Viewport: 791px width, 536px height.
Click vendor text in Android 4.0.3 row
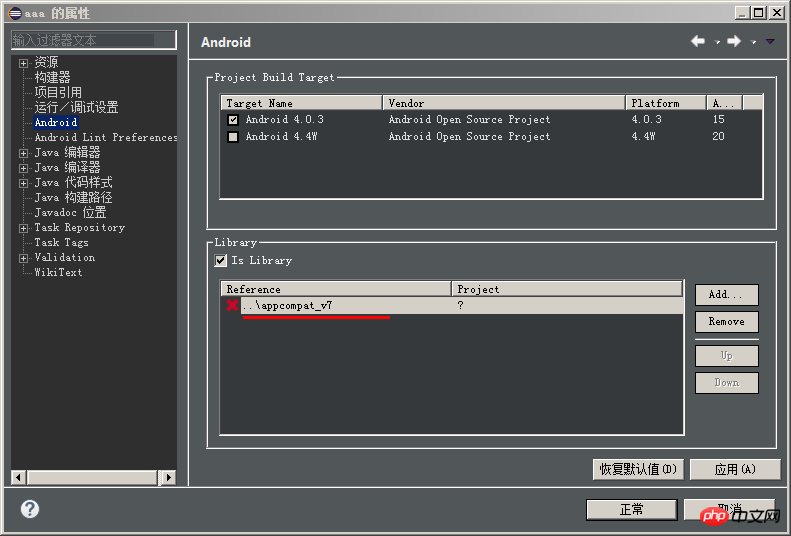pyautogui.click(x=469, y=120)
